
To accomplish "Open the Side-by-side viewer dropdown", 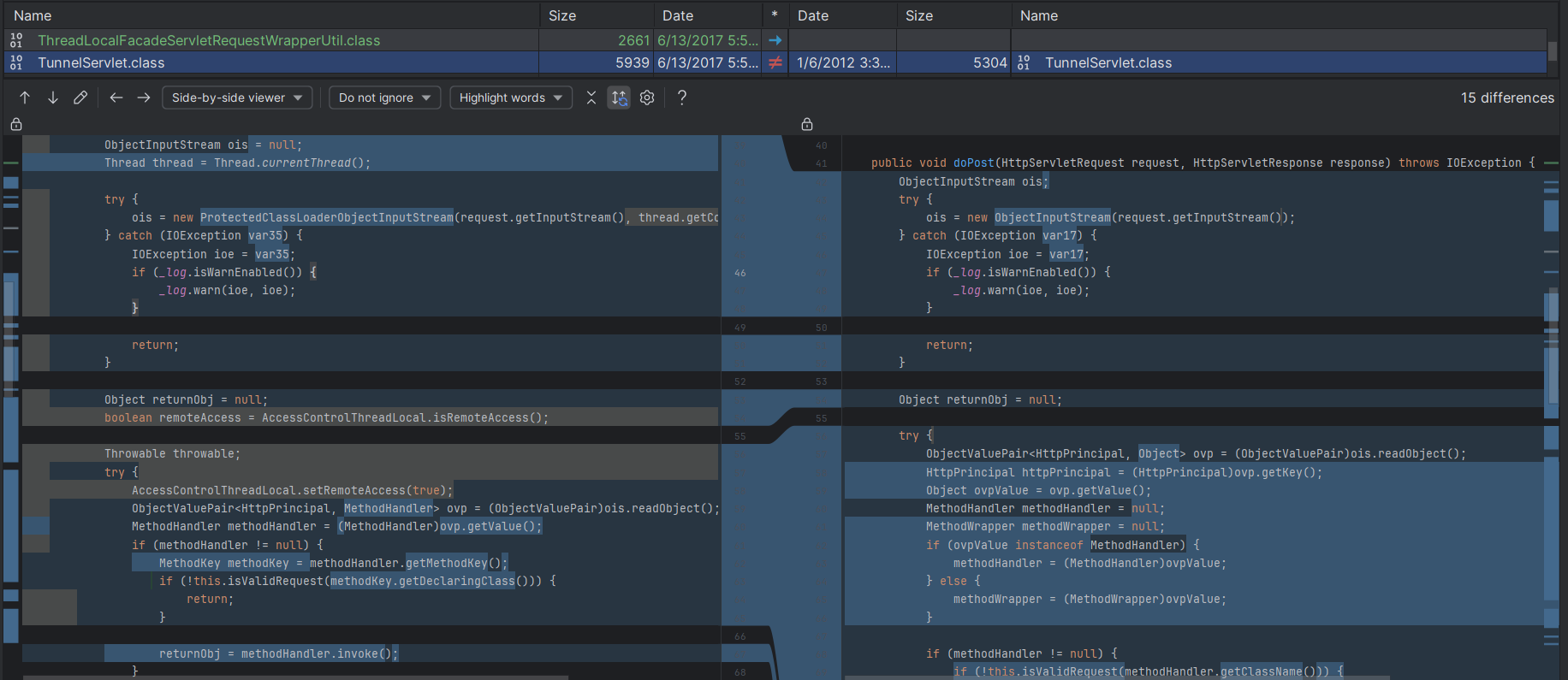I will (237, 98).
